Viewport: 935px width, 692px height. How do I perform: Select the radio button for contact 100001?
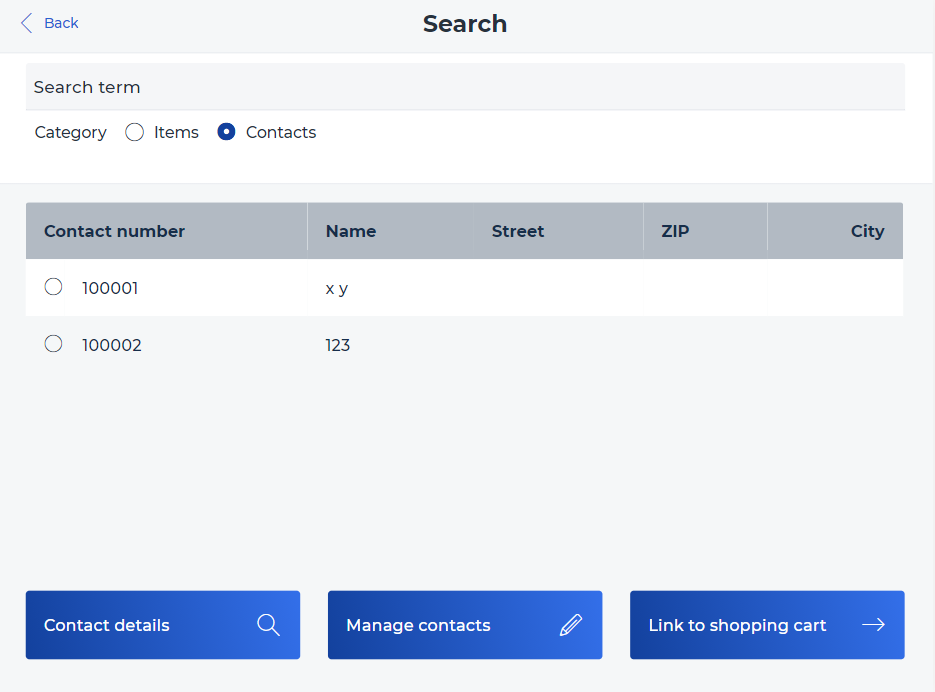click(x=54, y=287)
